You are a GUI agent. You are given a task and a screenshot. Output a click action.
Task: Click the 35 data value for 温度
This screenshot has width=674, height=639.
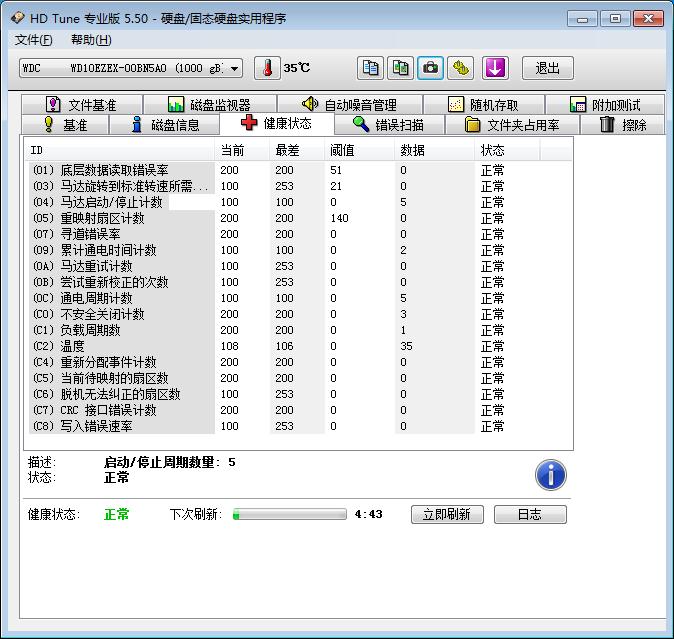click(406, 346)
